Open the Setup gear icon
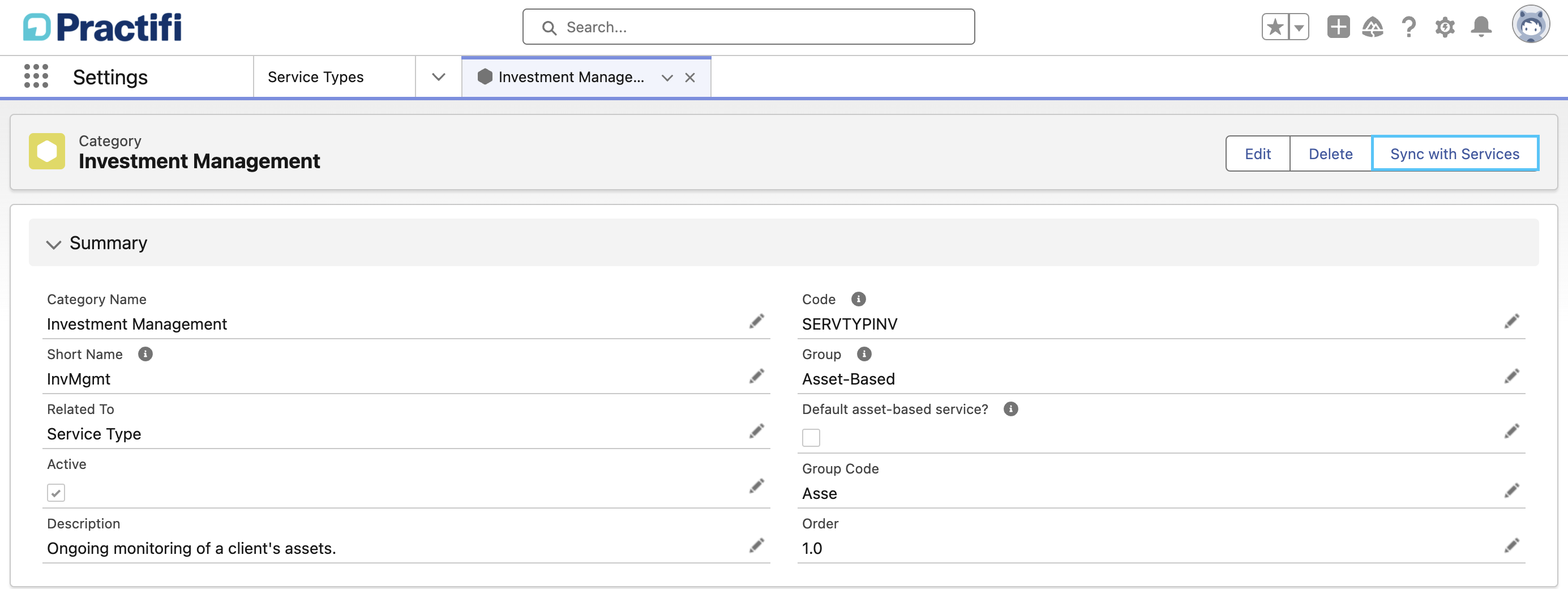The width and height of the screenshot is (1568, 589). coord(1445,27)
